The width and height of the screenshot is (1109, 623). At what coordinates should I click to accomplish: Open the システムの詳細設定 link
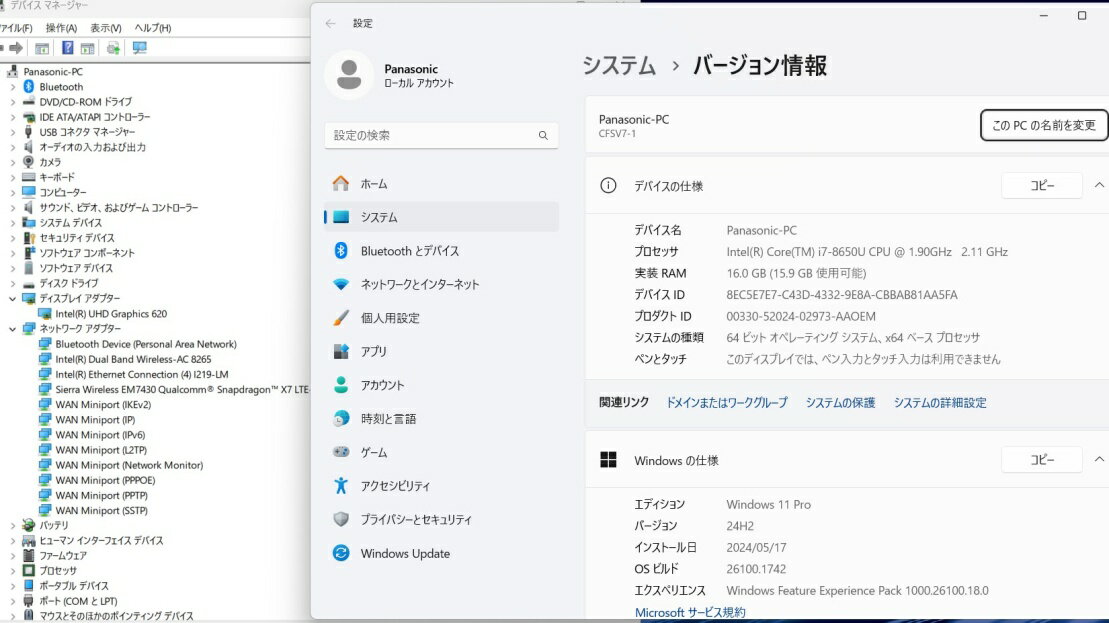coord(939,402)
